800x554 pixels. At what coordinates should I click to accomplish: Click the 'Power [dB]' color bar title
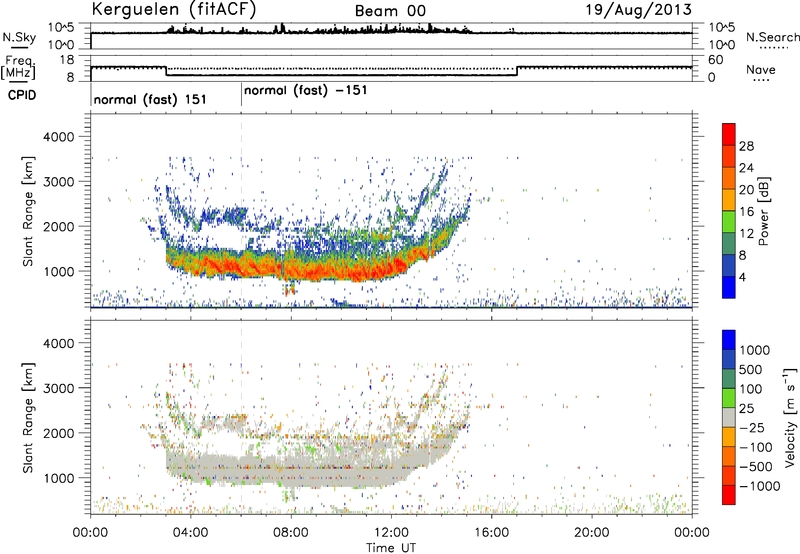pos(763,211)
